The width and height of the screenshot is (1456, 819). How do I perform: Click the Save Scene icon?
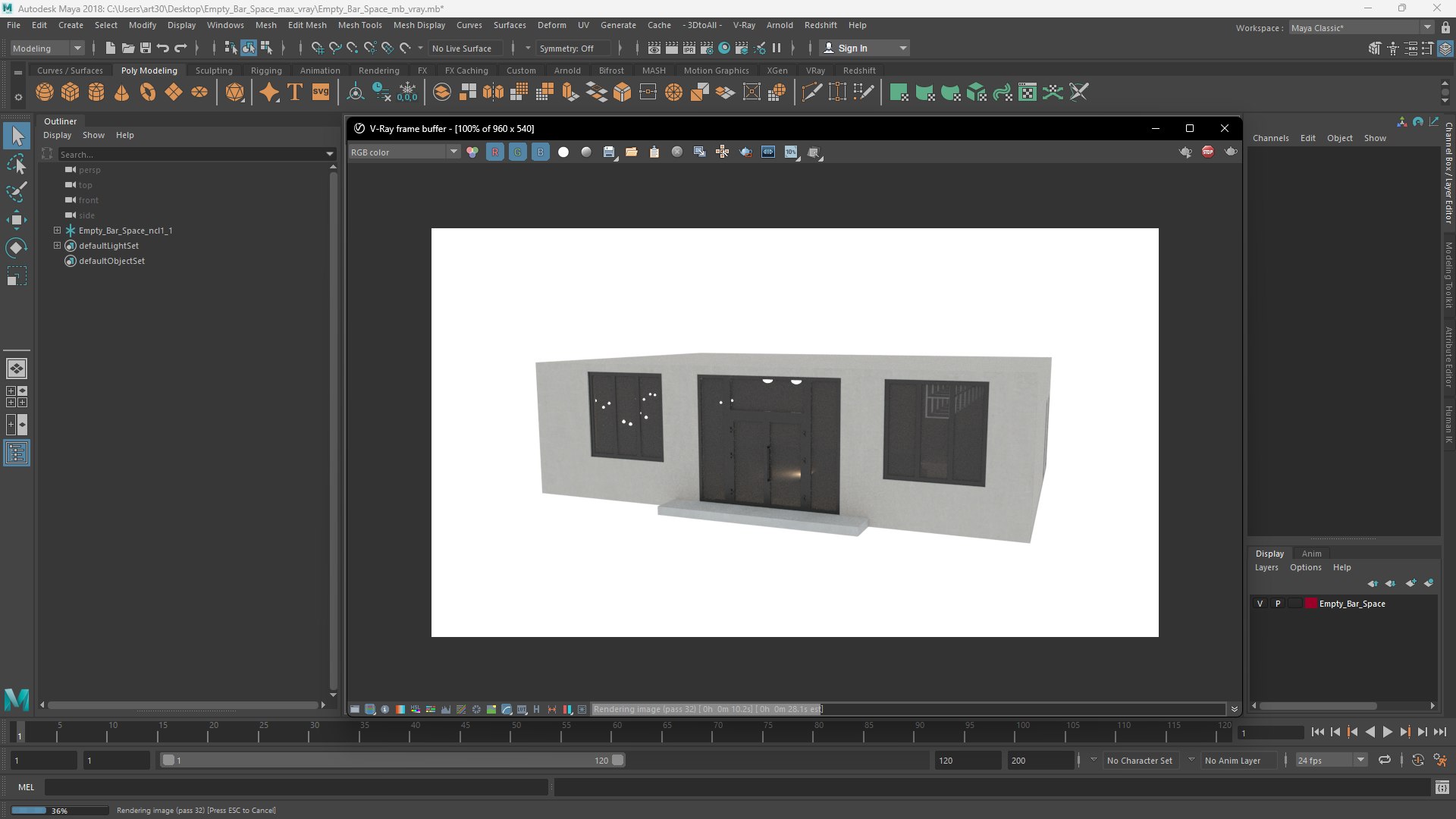[x=146, y=48]
